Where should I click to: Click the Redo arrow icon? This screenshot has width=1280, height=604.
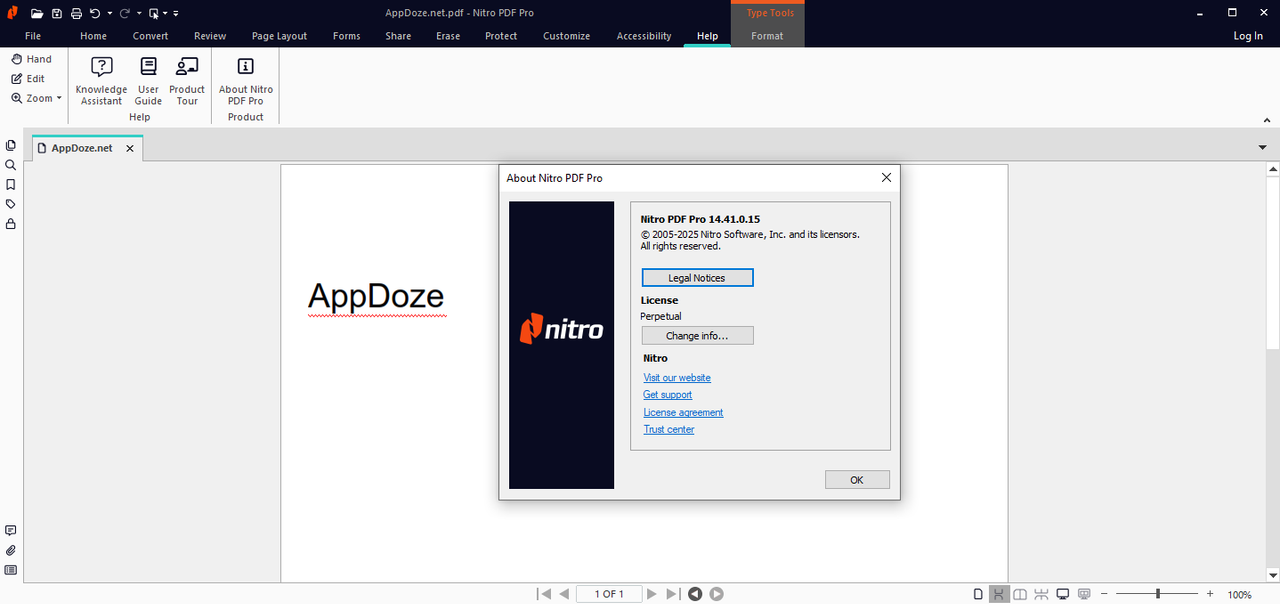(125, 13)
